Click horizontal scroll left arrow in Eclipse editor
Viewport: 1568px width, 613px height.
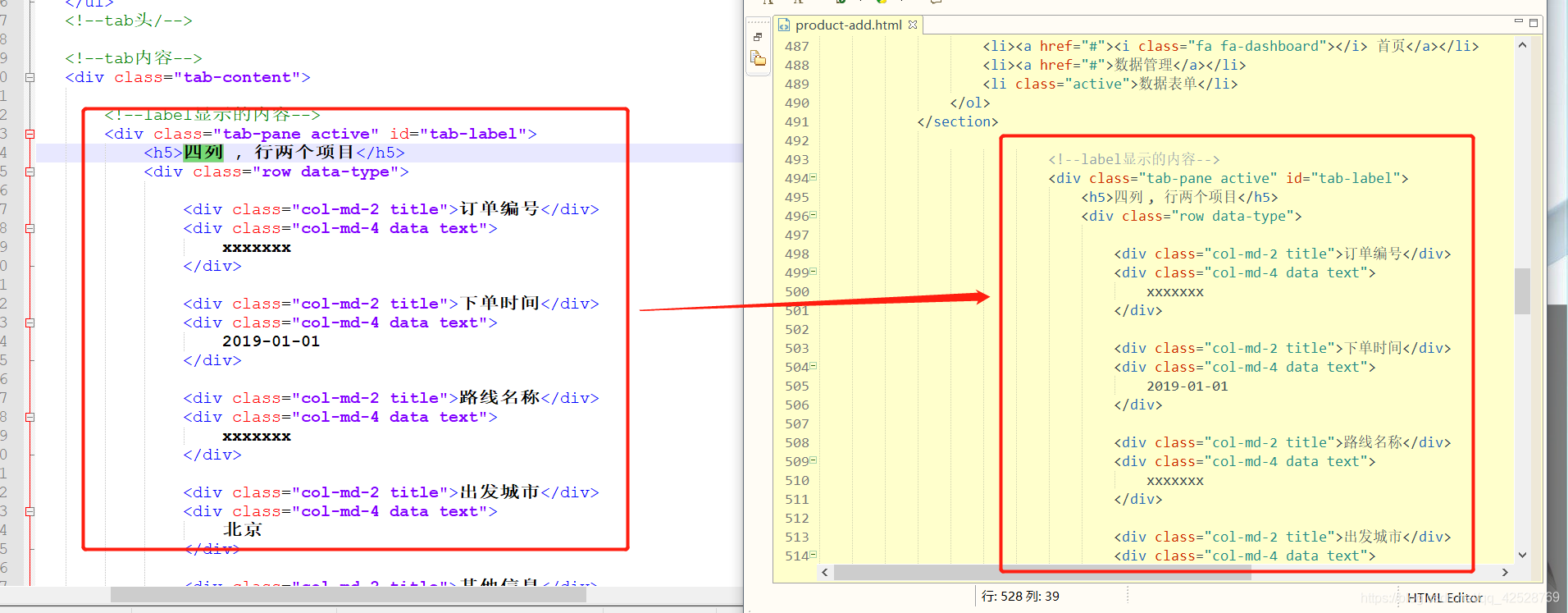825,572
